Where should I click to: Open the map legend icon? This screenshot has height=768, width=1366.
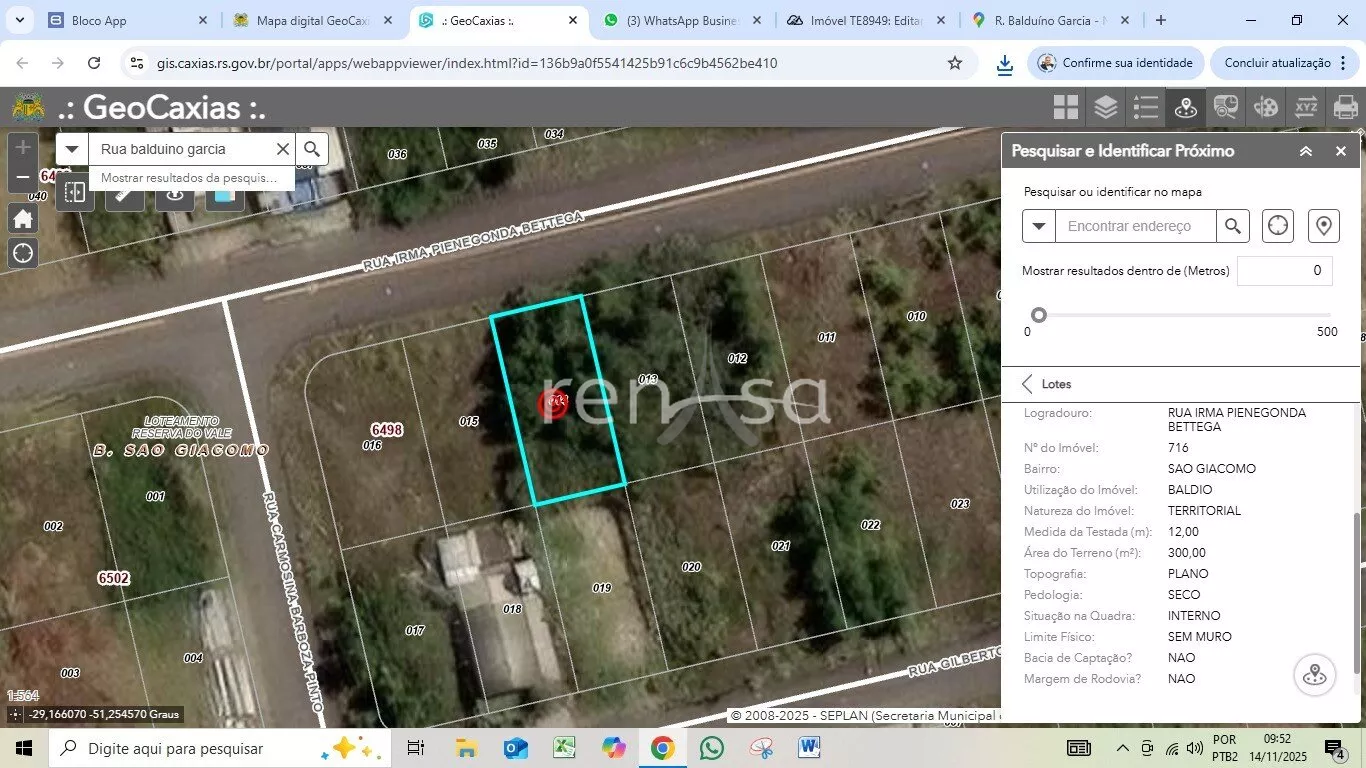point(1145,107)
